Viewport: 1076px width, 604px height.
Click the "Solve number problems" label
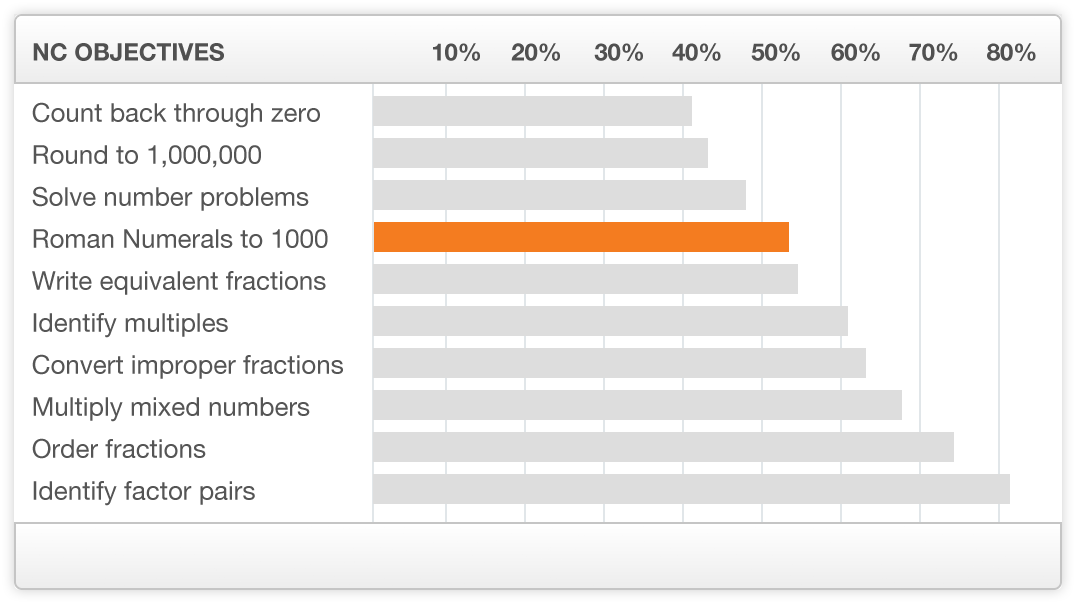click(x=170, y=197)
